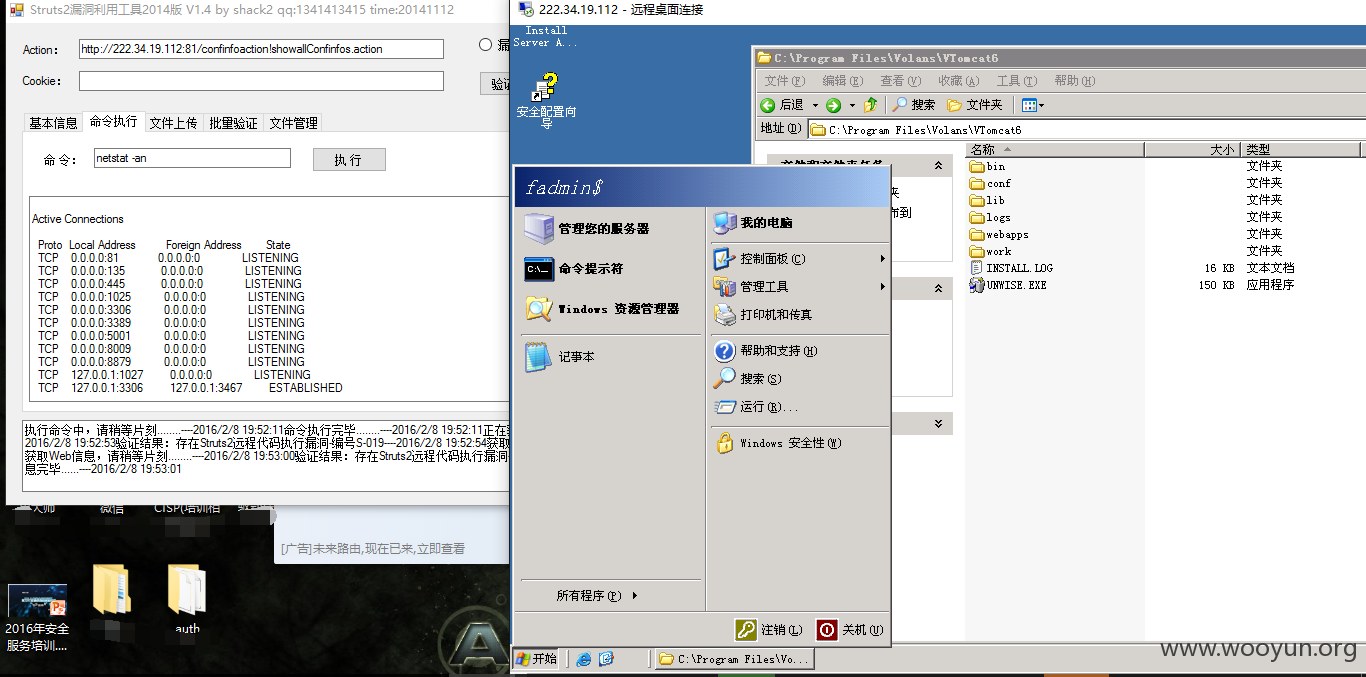The height and width of the screenshot is (677, 1366).
Task: Click Forward arrow icon in Explorer toolbar
Action: tap(833, 105)
